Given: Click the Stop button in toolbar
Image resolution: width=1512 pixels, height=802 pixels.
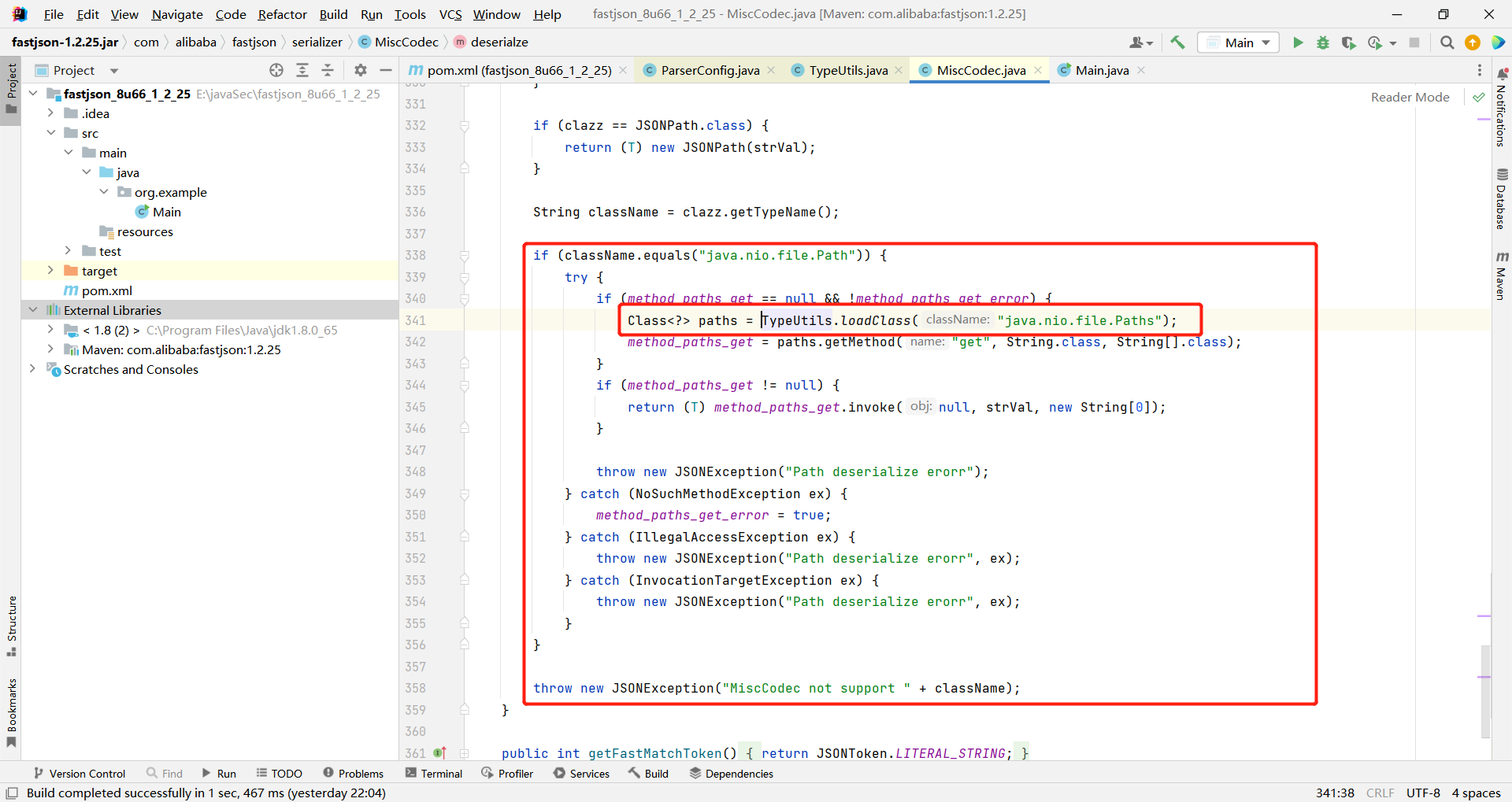Looking at the screenshot, I should [x=1414, y=43].
